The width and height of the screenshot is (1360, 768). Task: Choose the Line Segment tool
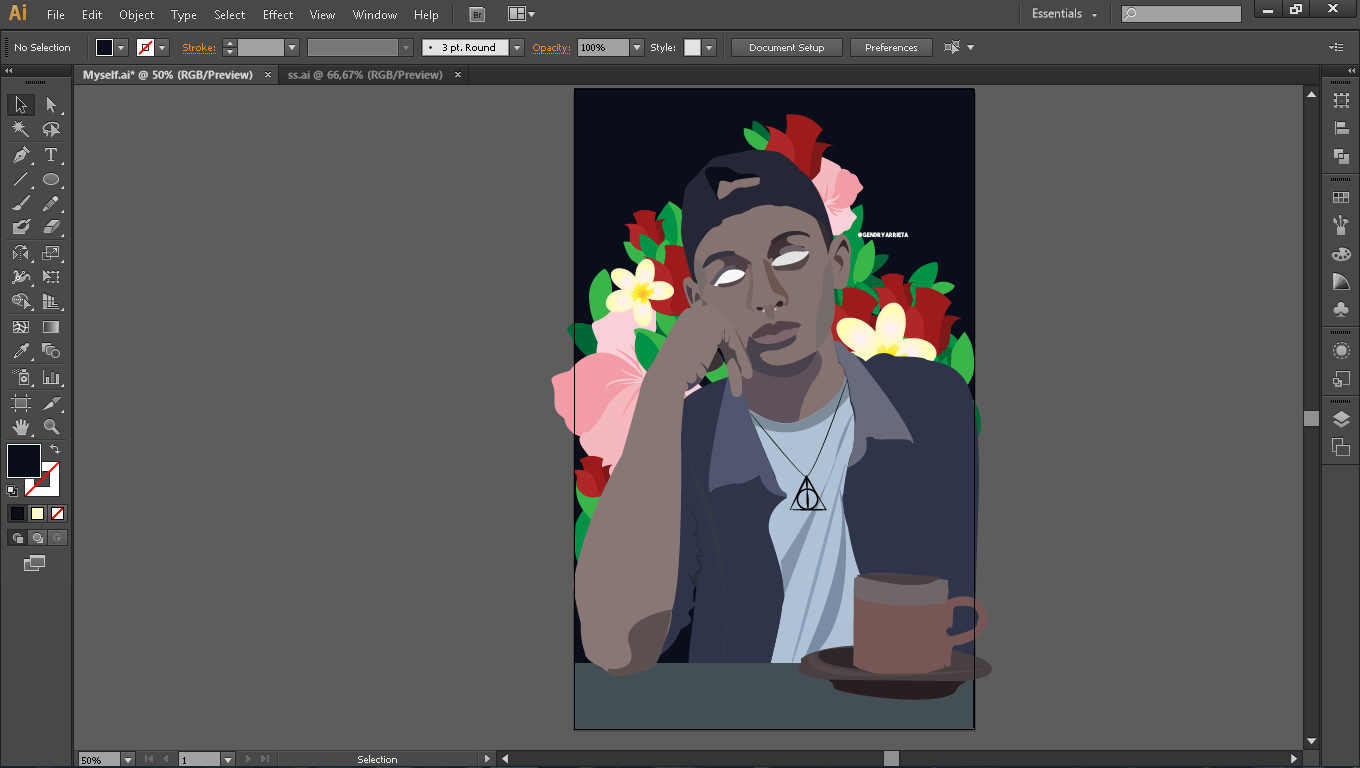(x=21, y=180)
